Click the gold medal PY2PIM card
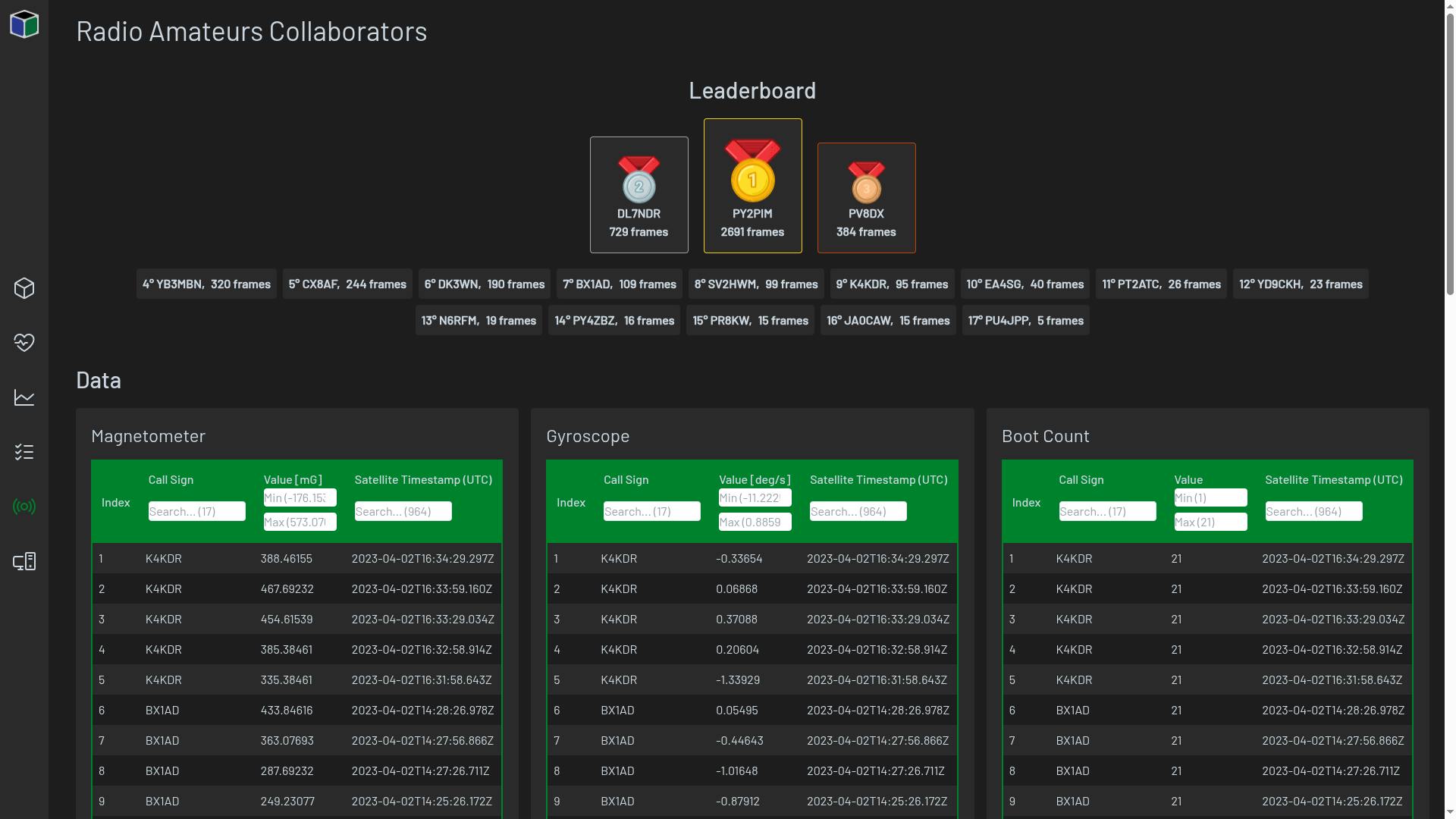This screenshot has height=819, width=1456. pyautogui.click(x=752, y=186)
